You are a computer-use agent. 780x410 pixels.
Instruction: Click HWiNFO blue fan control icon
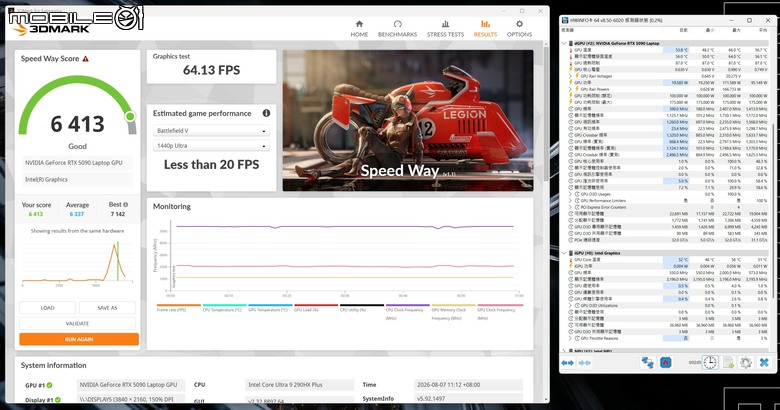pos(666,362)
